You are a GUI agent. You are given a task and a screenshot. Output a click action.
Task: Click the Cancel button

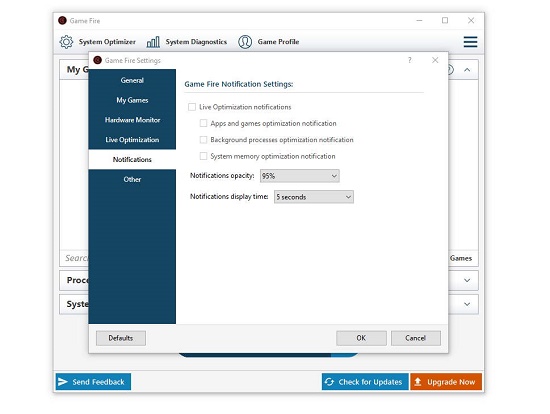(416, 338)
